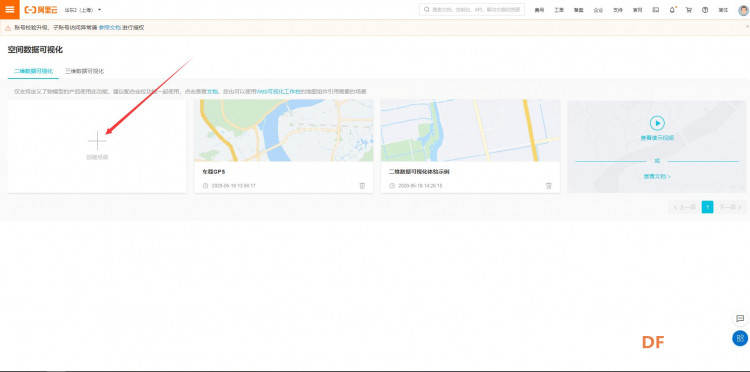
Task: Open the blue floating apps button
Action: 740,338
